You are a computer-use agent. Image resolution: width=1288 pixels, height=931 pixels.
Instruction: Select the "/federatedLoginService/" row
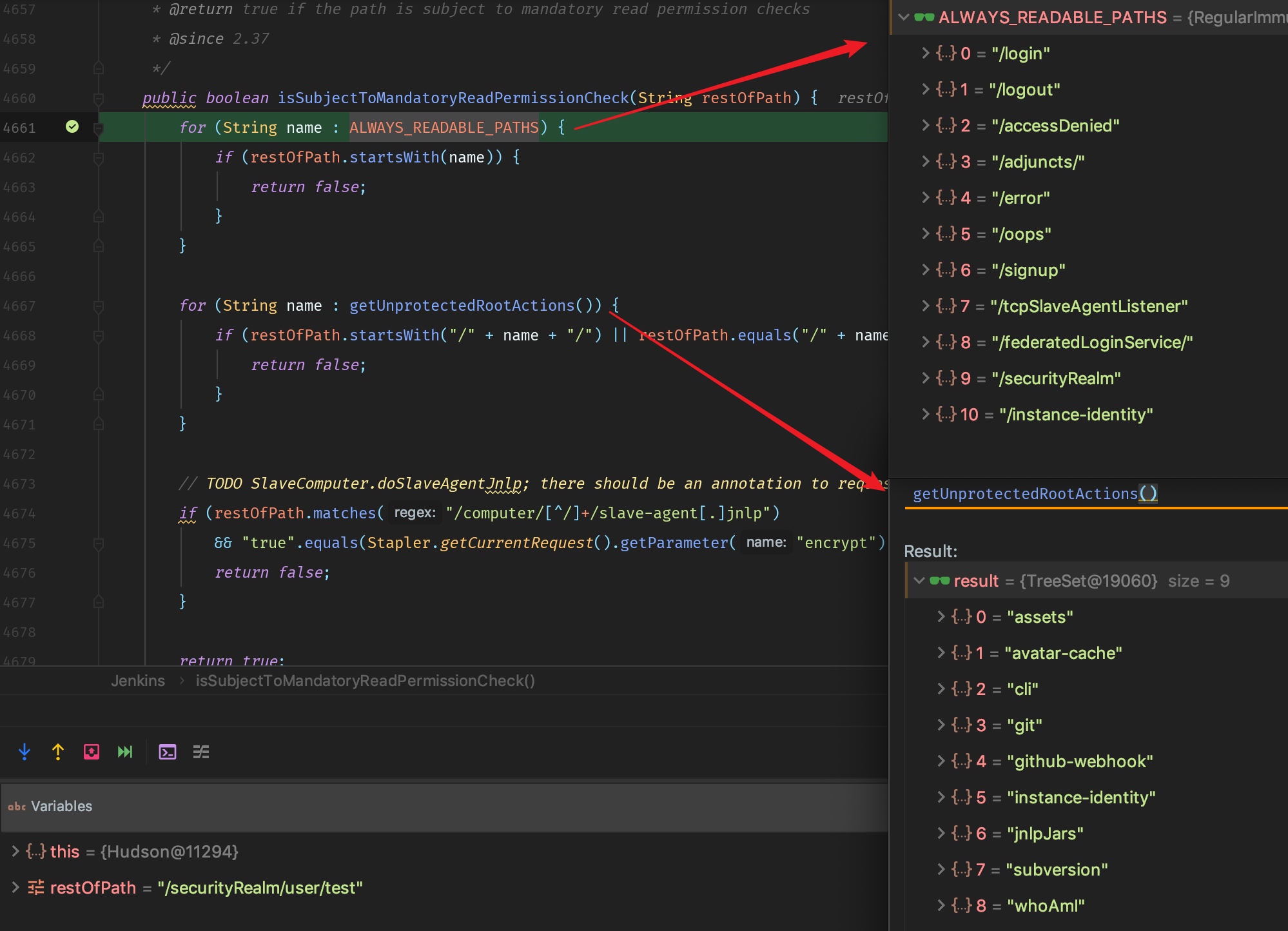click(x=1088, y=342)
